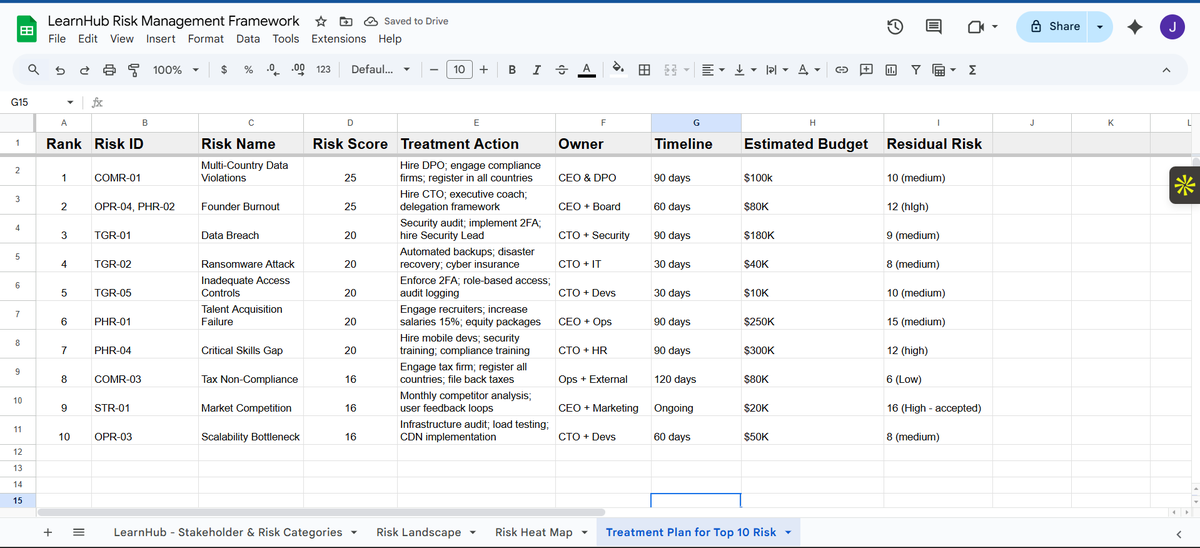
Task: Open Treatment Plan tab menu arrow
Action: [788, 532]
